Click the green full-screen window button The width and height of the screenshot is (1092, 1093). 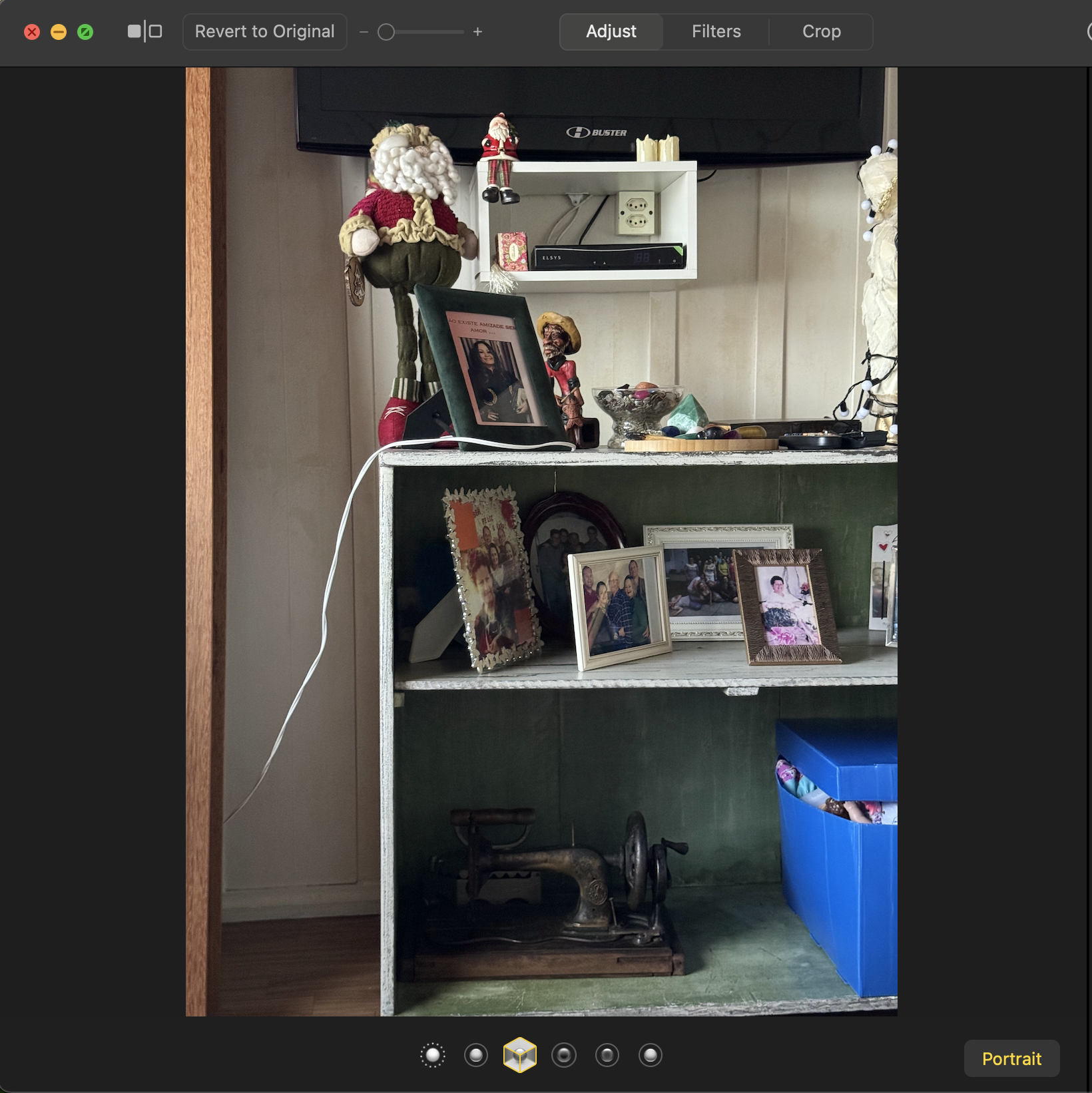85,32
